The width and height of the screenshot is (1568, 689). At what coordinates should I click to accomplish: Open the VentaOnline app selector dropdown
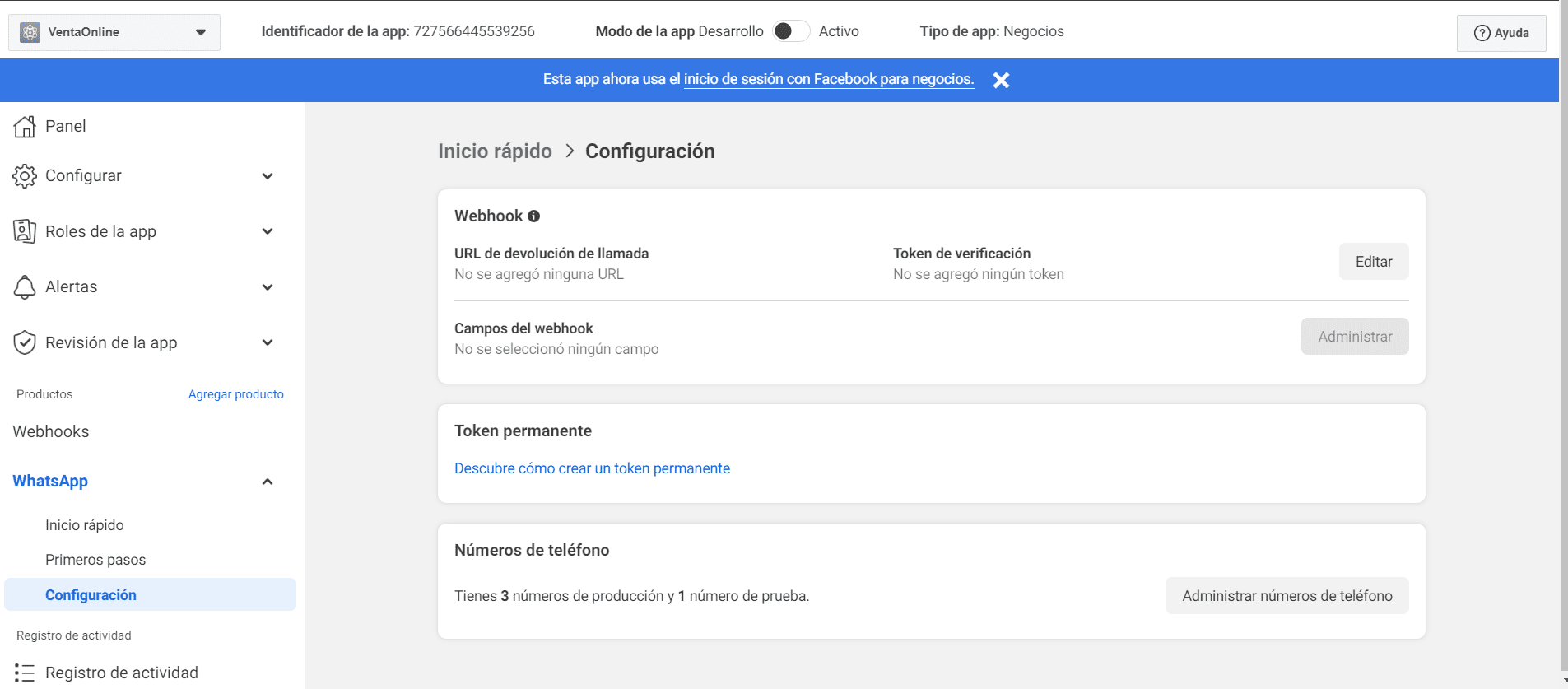click(114, 32)
